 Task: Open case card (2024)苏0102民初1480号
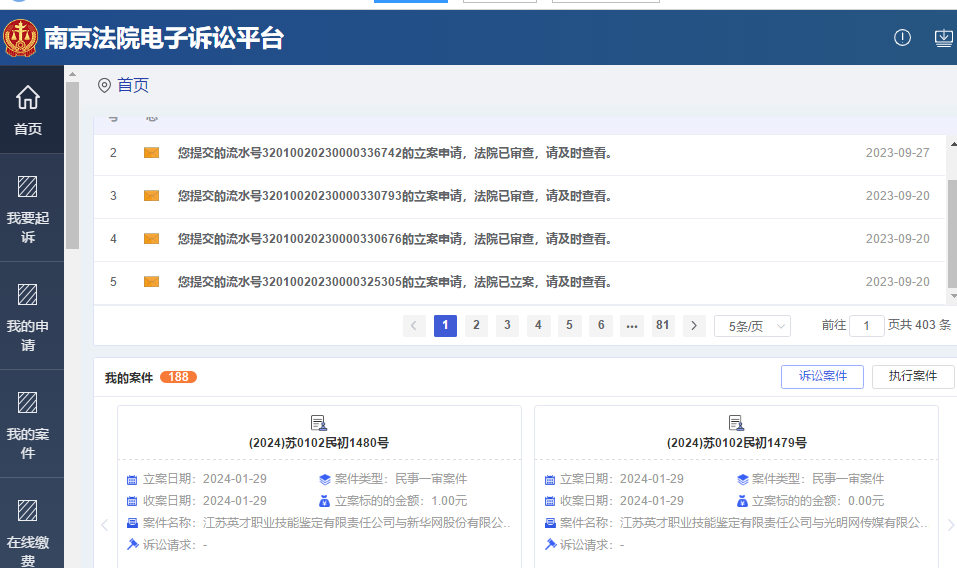coord(319,442)
